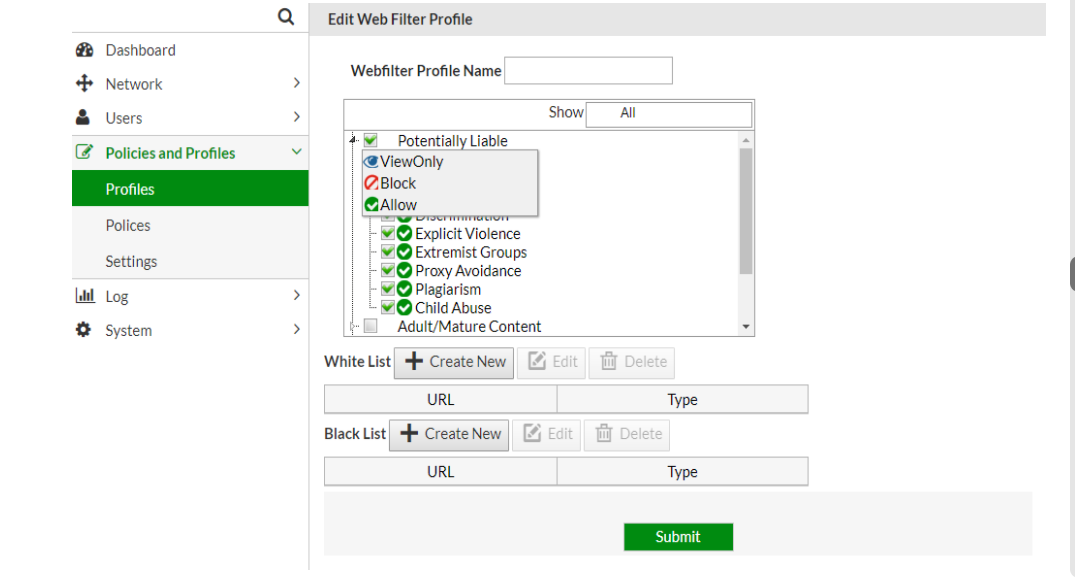Toggle the Extremist Groups checkbox
1075x585 pixels.
click(x=387, y=252)
